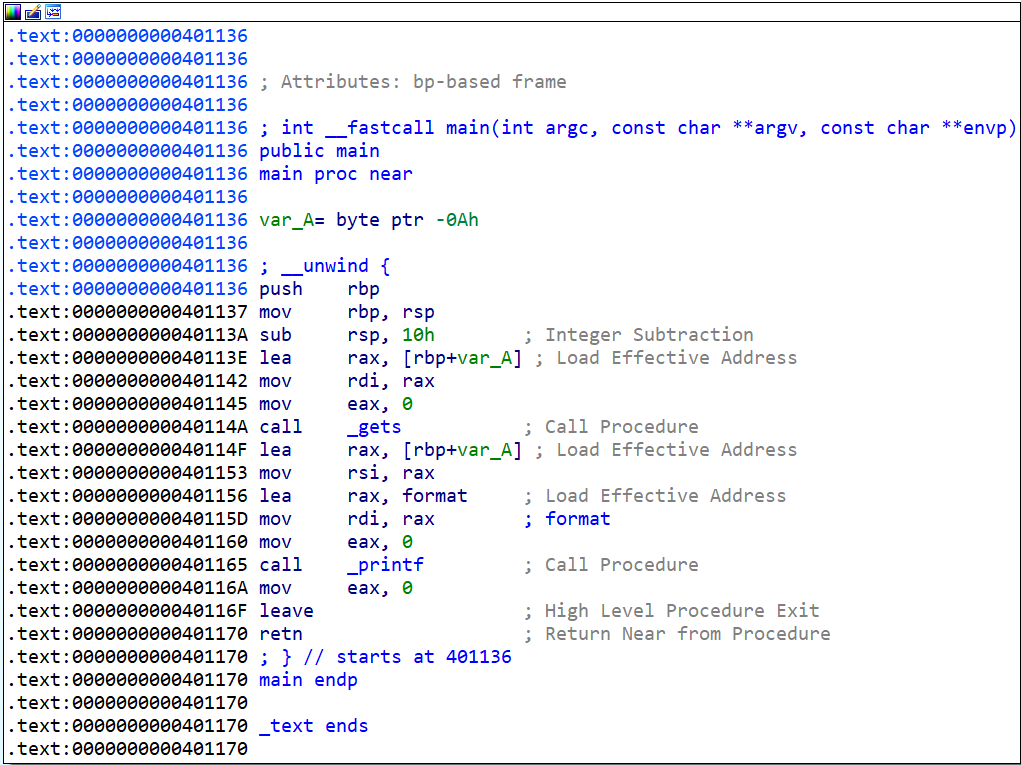Select the var_A stack variable definition
This screenshot has height=765, width=1021.
369,220
